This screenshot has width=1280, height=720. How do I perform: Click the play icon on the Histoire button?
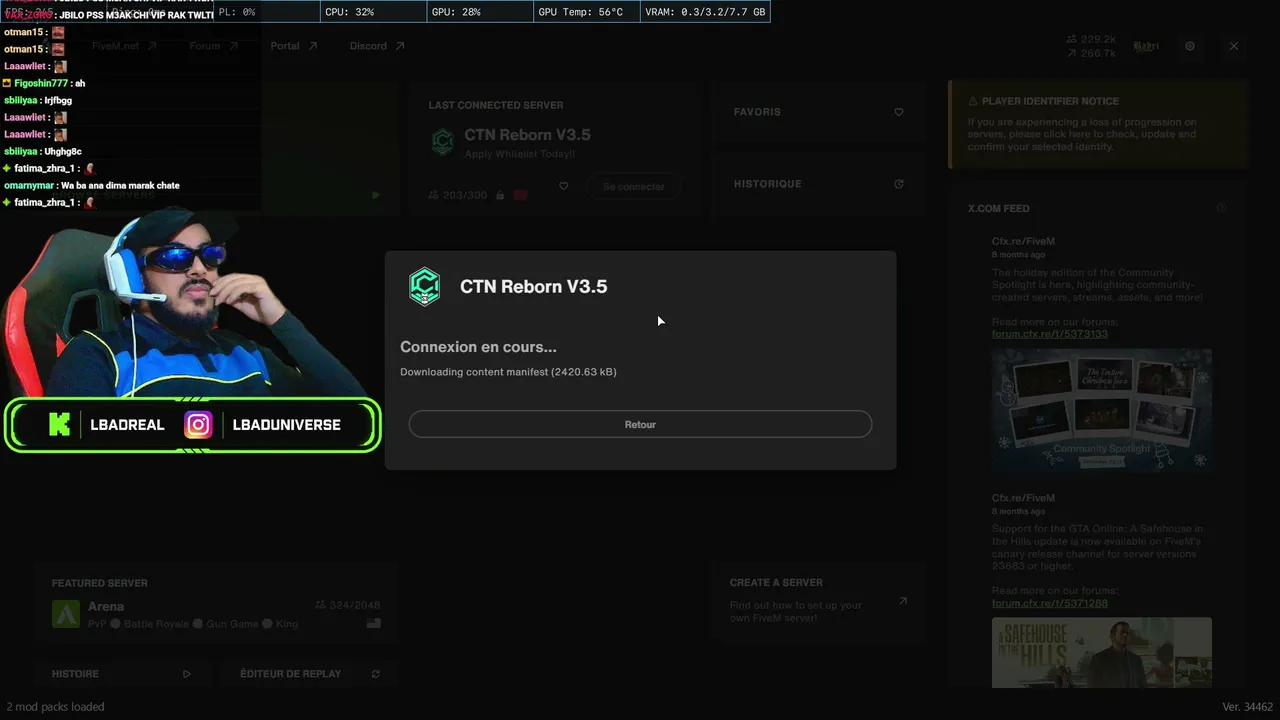pyautogui.click(x=186, y=674)
